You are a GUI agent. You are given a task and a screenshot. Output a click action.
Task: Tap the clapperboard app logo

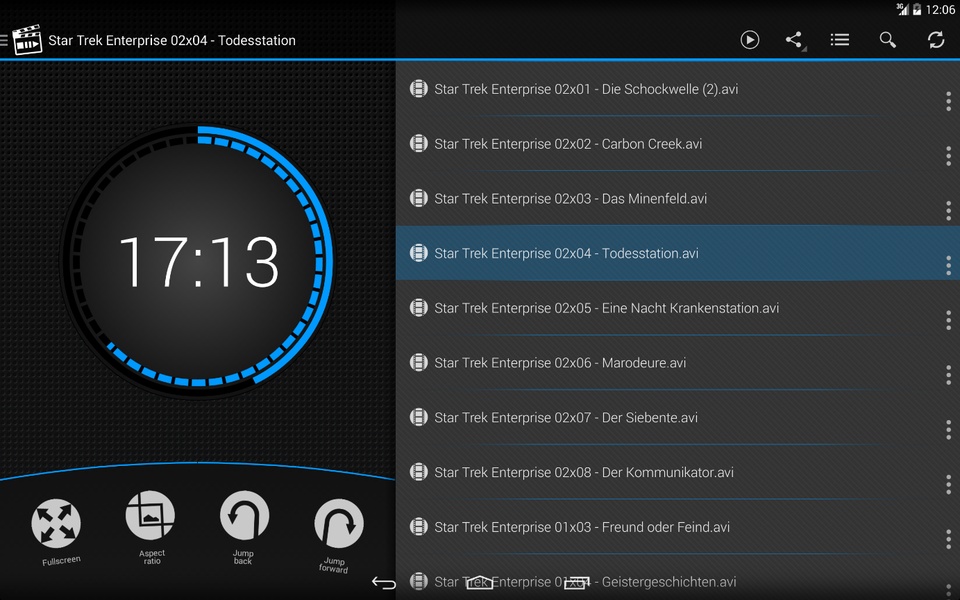(27, 40)
